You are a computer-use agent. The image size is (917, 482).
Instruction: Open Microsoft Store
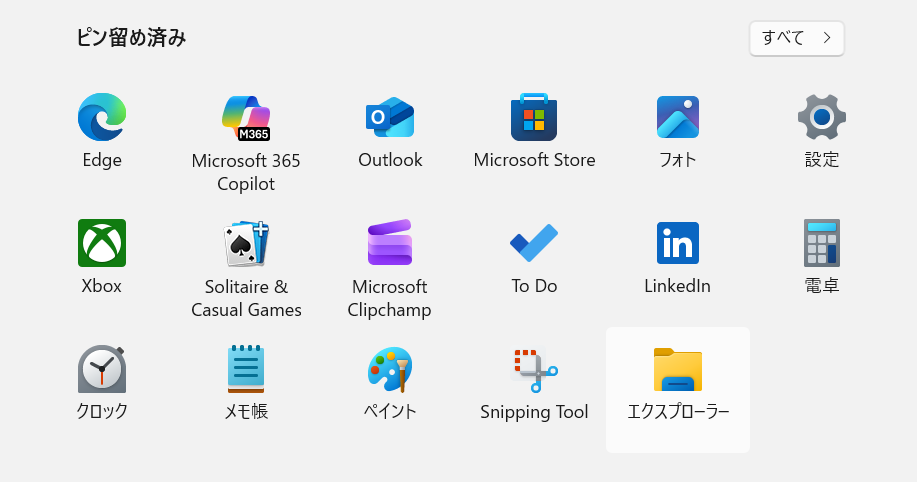[534, 118]
